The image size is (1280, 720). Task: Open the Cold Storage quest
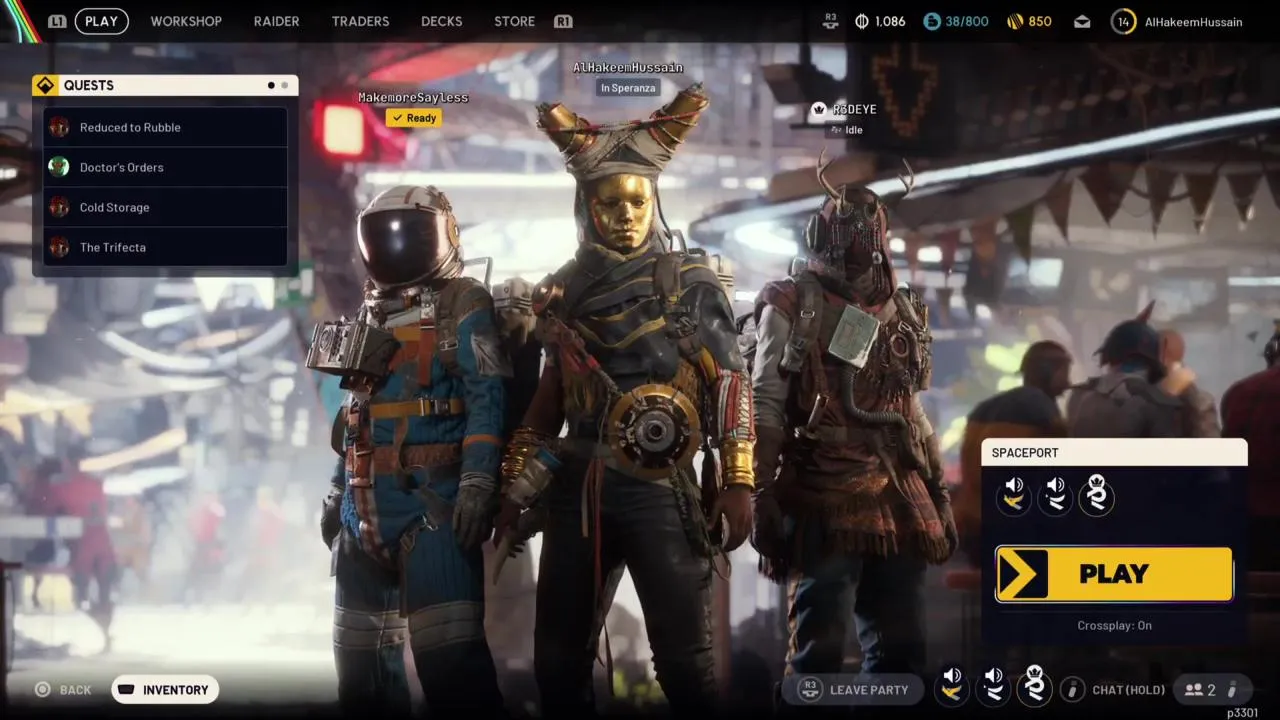click(x=165, y=207)
